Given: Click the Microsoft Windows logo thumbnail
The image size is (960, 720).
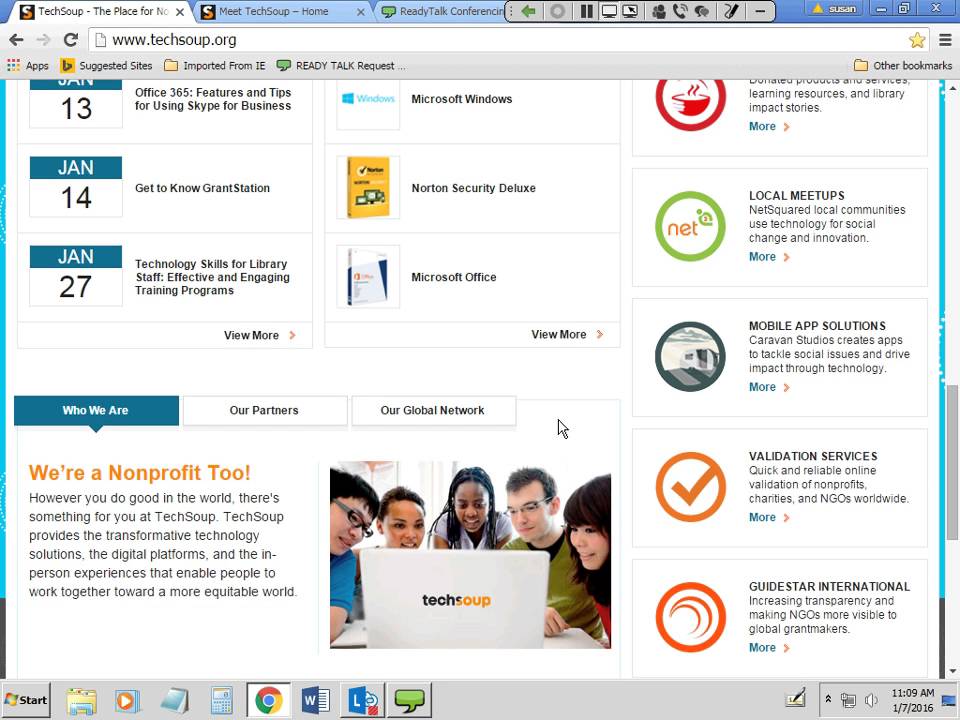Looking at the screenshot, I should pos(368,99).
